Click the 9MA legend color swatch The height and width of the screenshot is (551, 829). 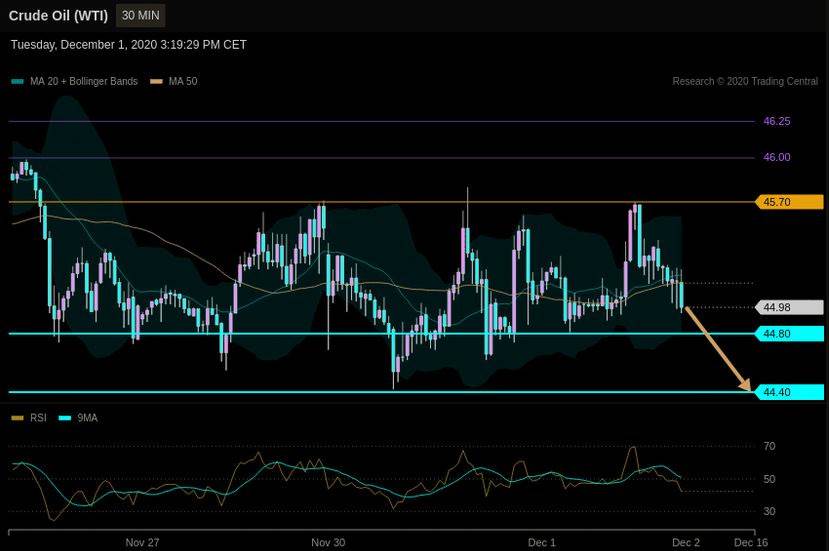pyautogui.click(x=65, y=418)
